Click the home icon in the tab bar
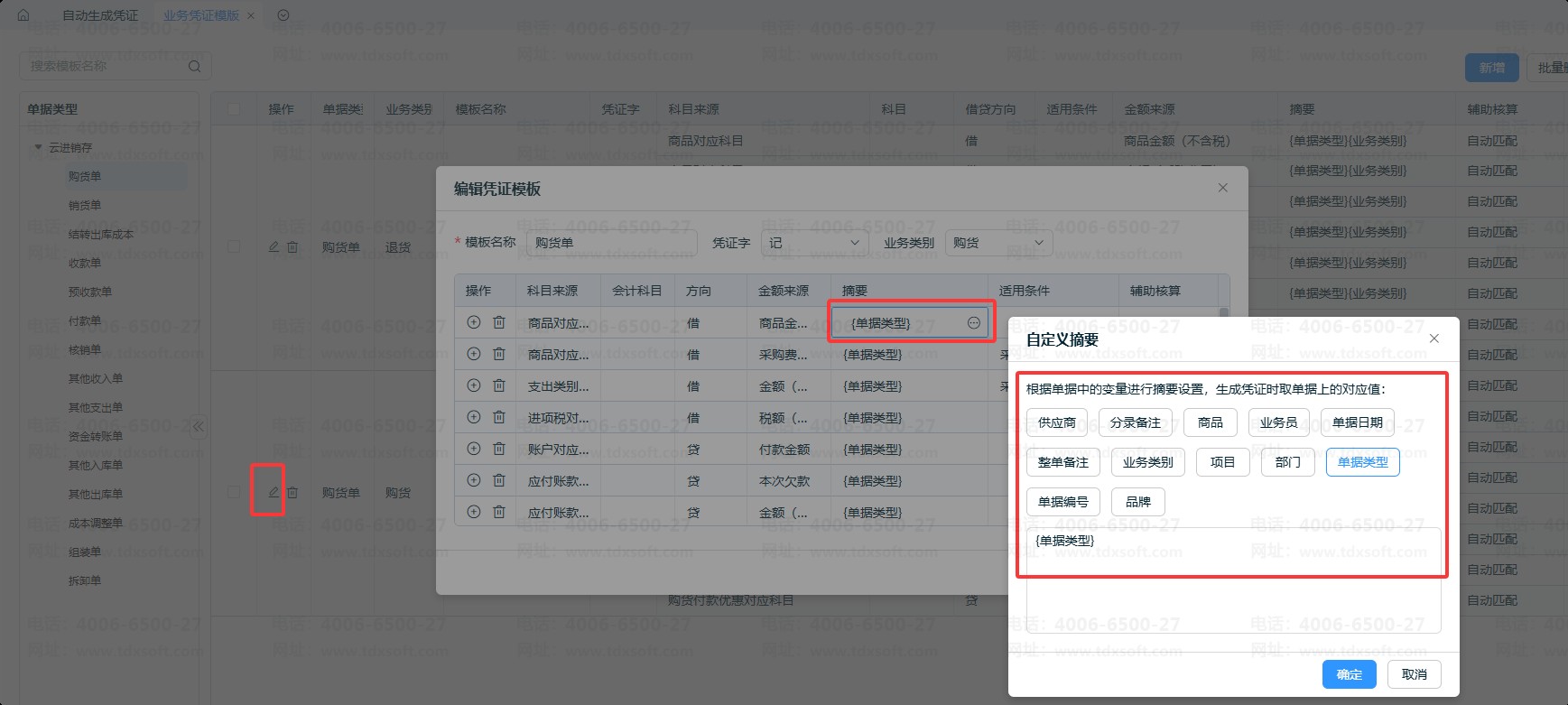Viewport: 1568px width, 705px height. (x=23, y=15)
